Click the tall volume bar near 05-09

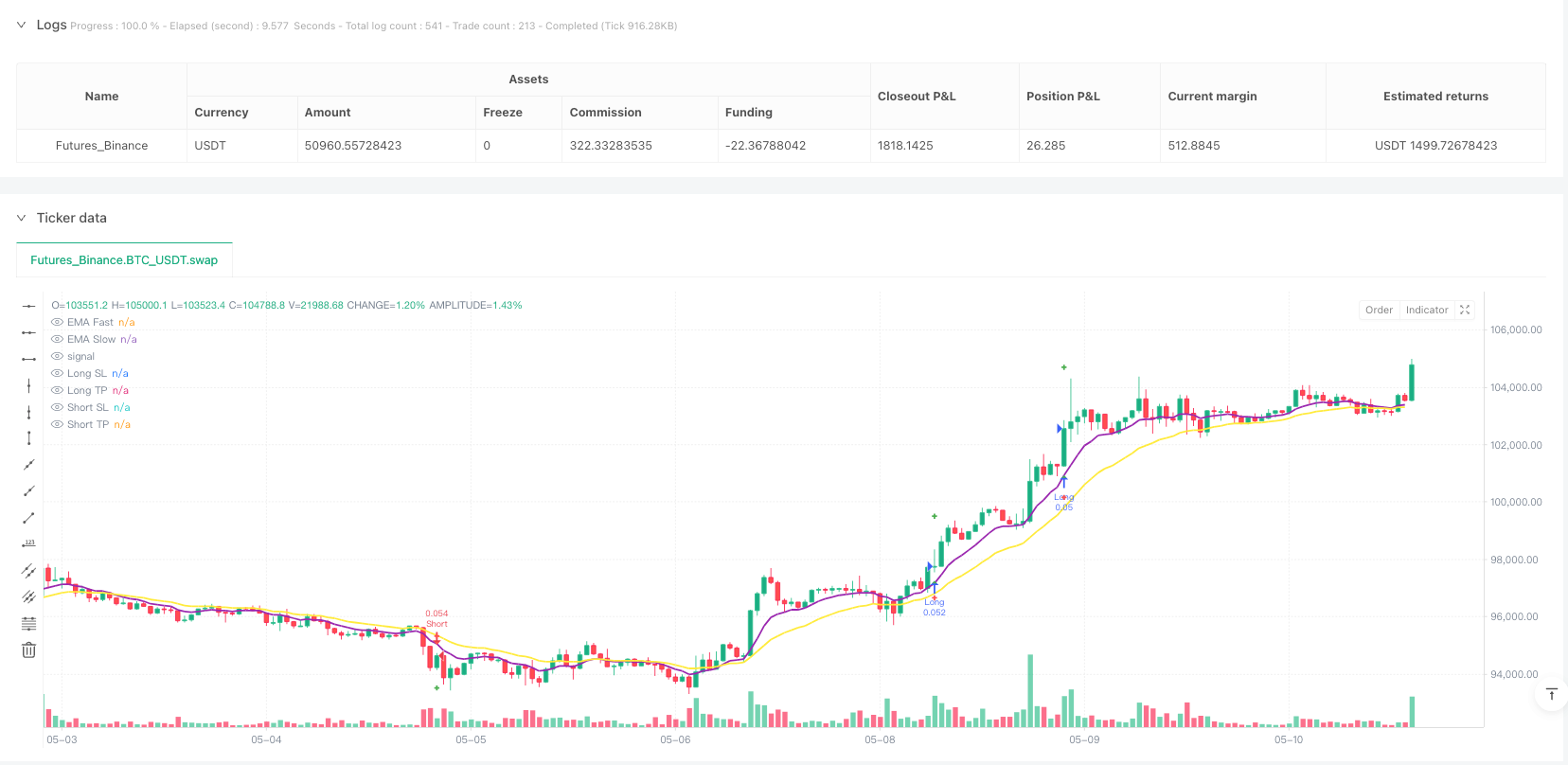point(1030,691)
